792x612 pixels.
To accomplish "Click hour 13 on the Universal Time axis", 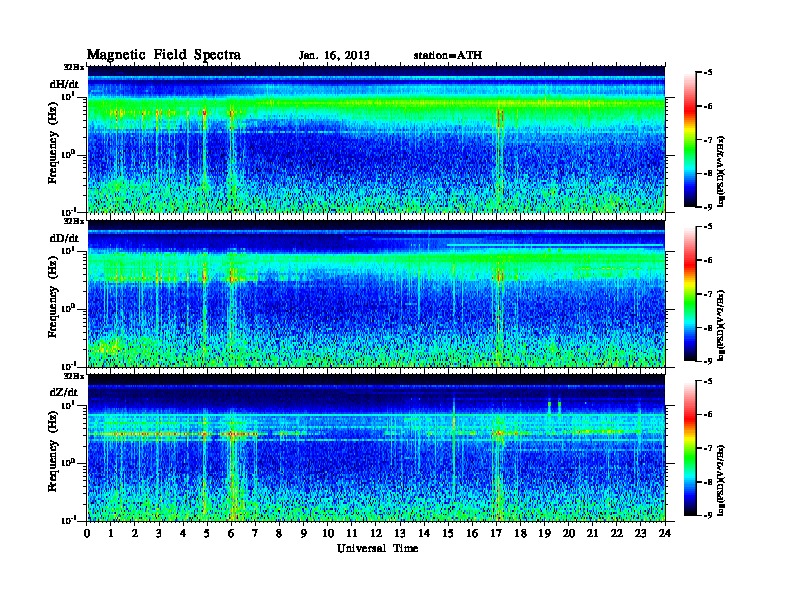I will [x=400, y=534].
